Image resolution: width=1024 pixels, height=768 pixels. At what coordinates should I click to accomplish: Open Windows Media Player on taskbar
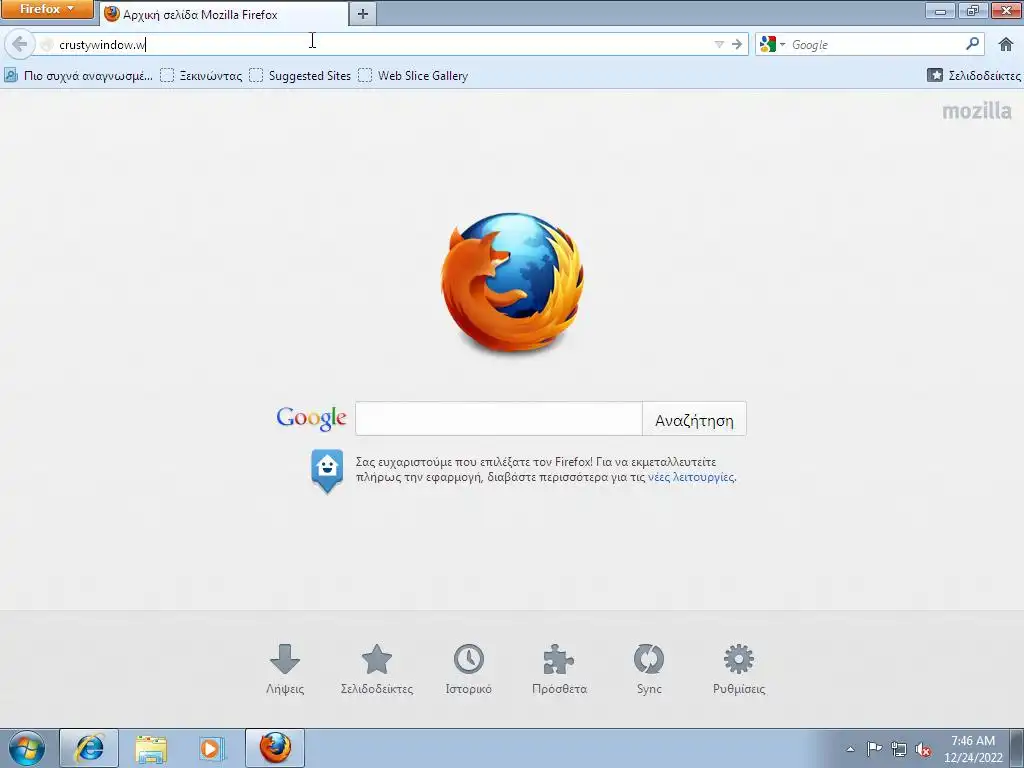(211, 748)
